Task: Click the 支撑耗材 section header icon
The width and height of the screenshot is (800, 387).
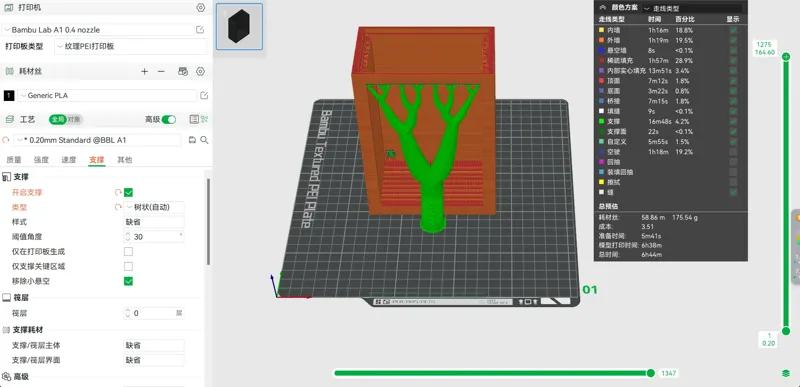Action: pos(7,330)
